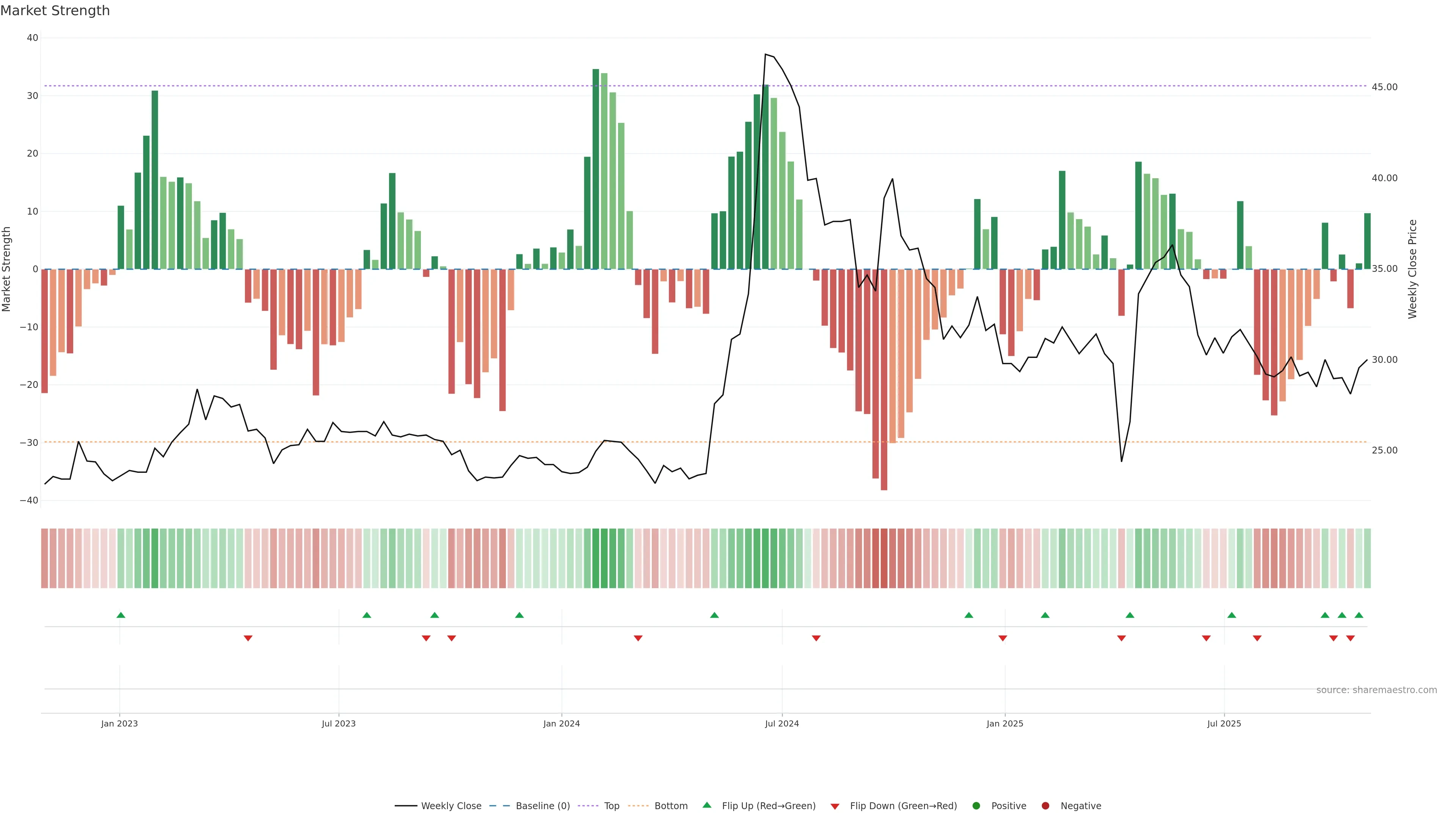Click the source: sharemaestro.com text
The image size is (1456, 819).
coord(1376,690)
